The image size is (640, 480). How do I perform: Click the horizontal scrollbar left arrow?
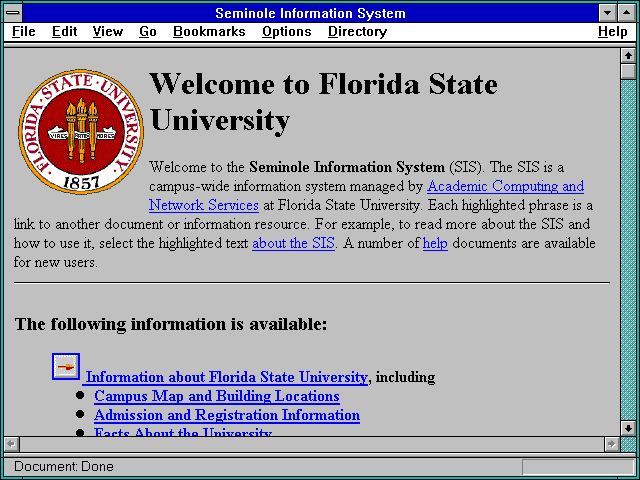point(12,444)
